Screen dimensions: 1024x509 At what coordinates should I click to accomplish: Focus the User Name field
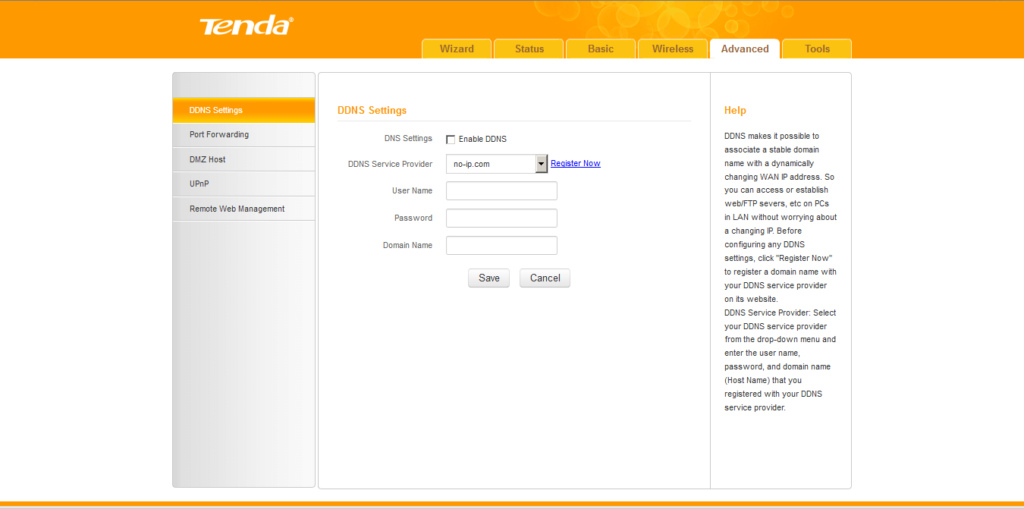pyautogui.click(x=501, y=191)
